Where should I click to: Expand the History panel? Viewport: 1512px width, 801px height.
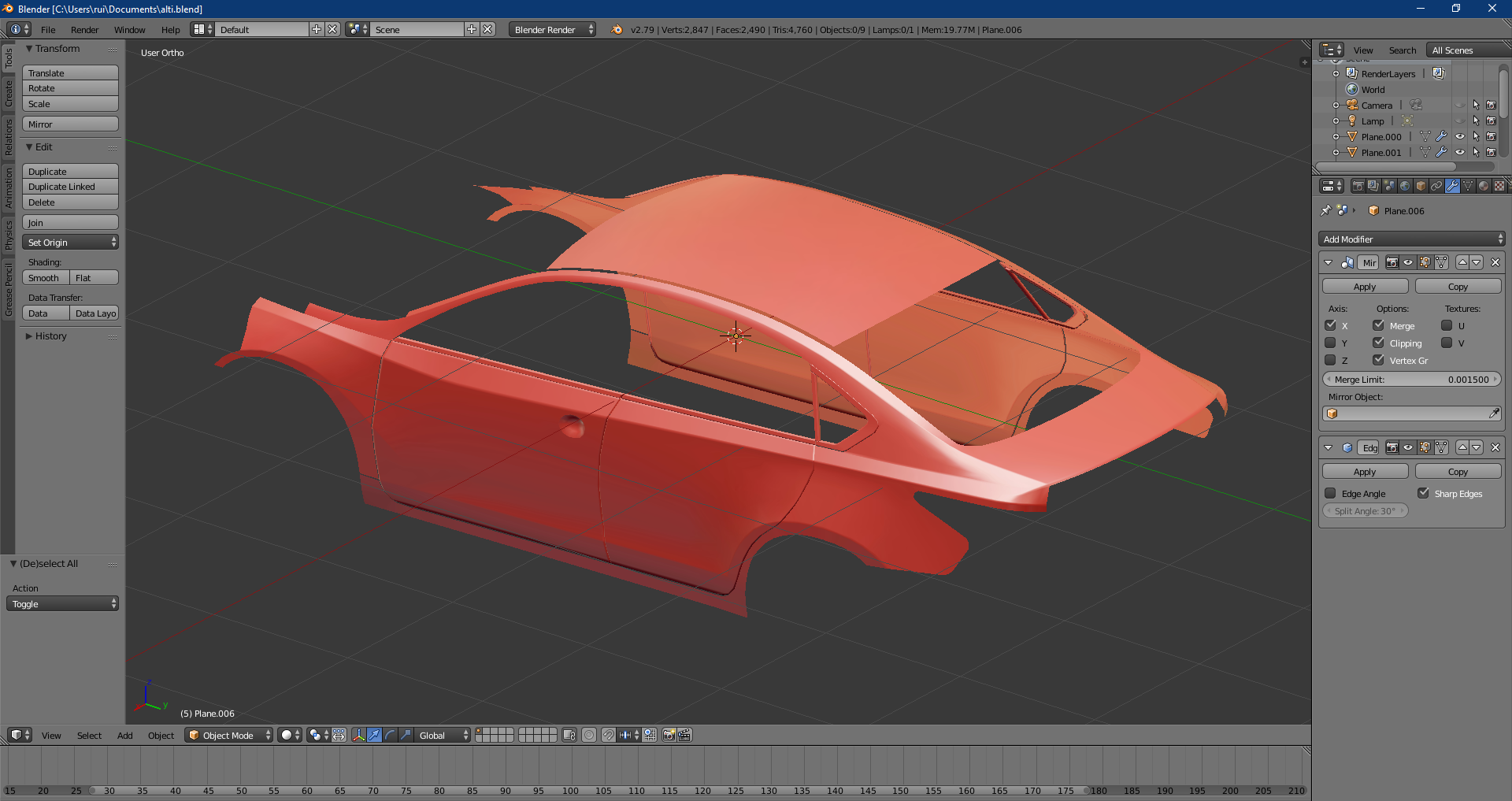tap(50, 336)
